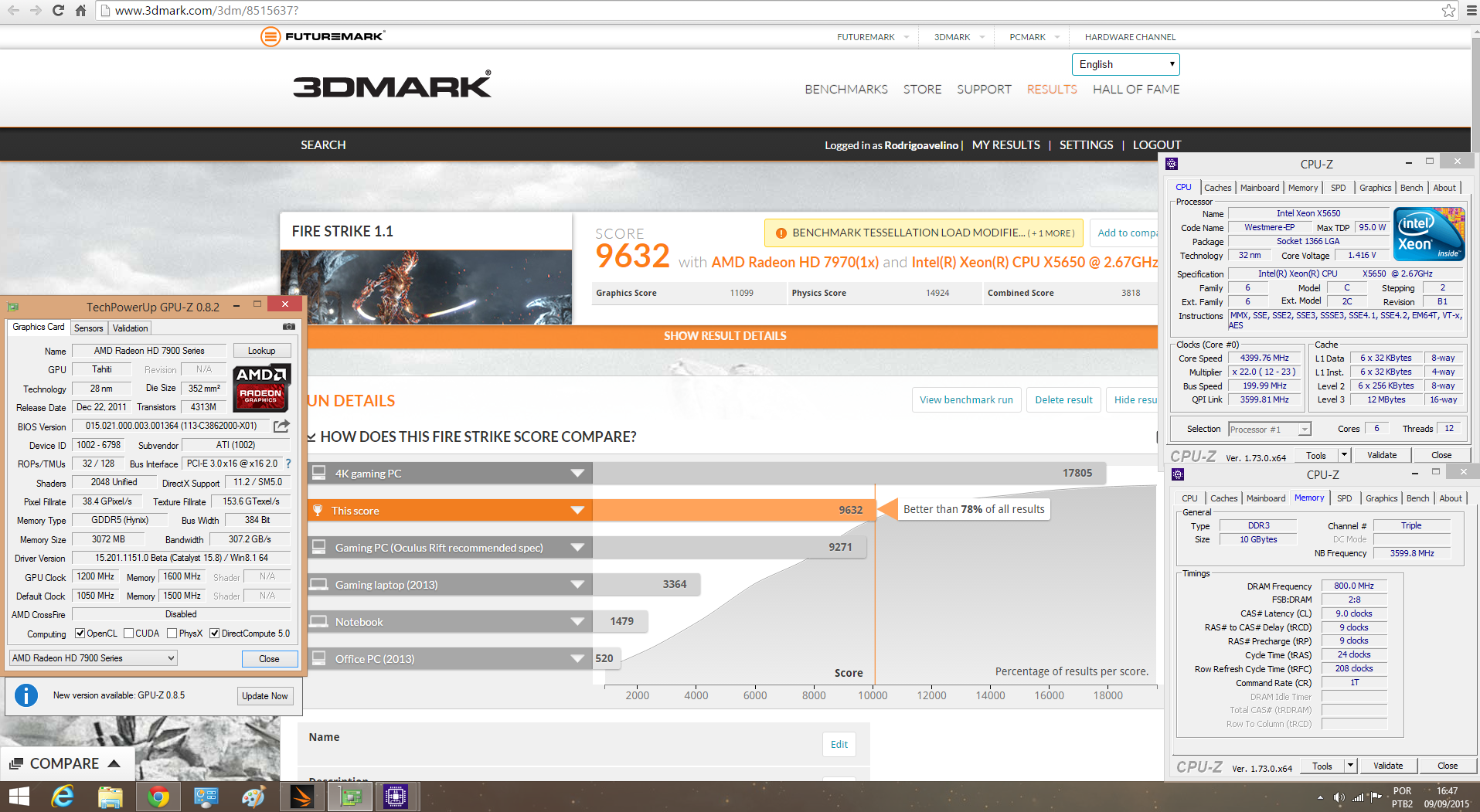Click the trophy icon in This score row
Image resolution: width=1480 pixels, height=812 pixels.
(318, 510)
